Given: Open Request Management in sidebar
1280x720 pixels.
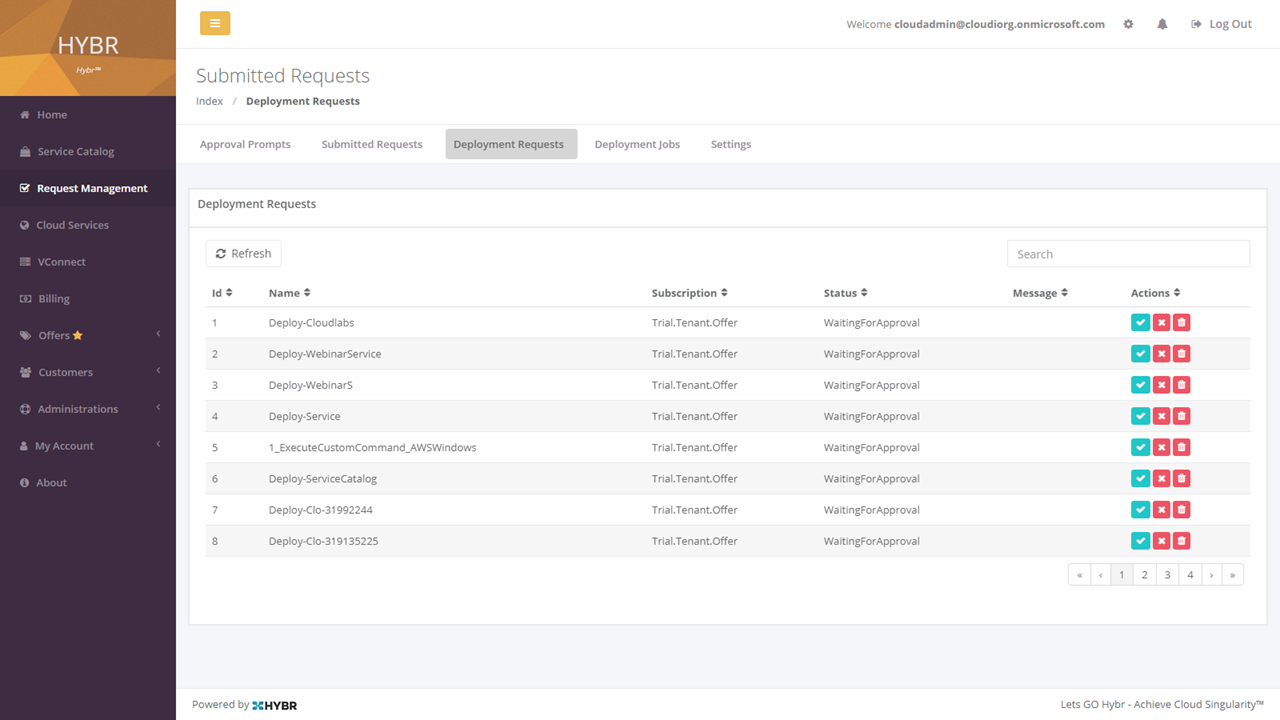Looking at the screenshot, I should click(x=88, y=188).
